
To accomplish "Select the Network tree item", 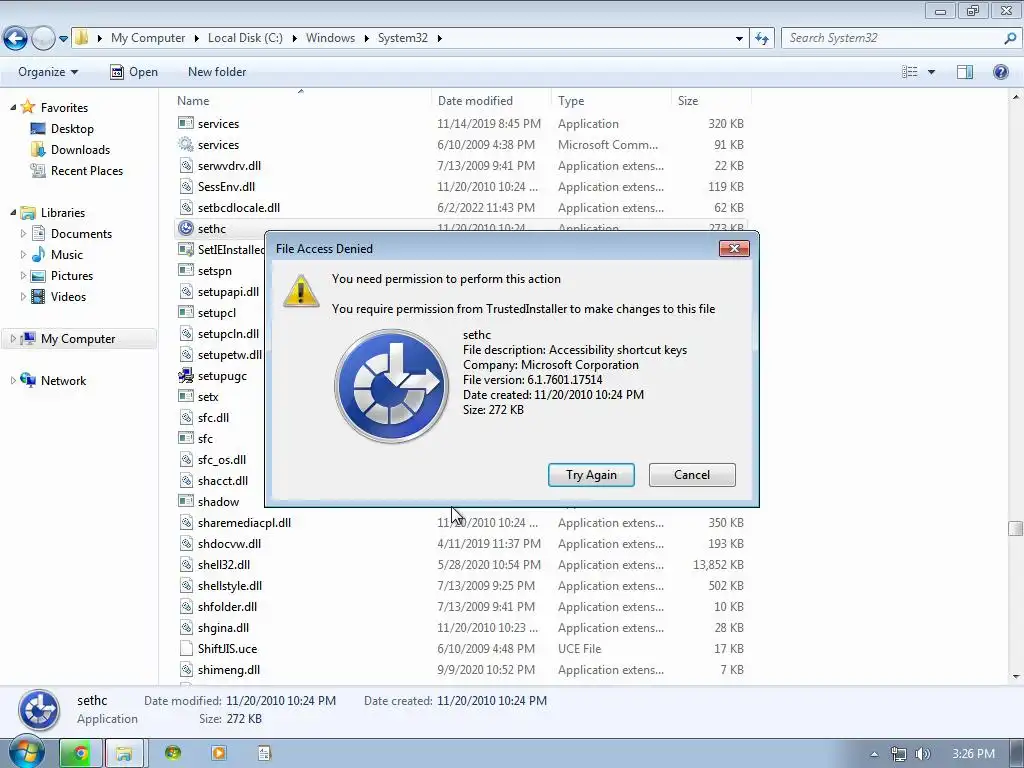I will (63, 380).
